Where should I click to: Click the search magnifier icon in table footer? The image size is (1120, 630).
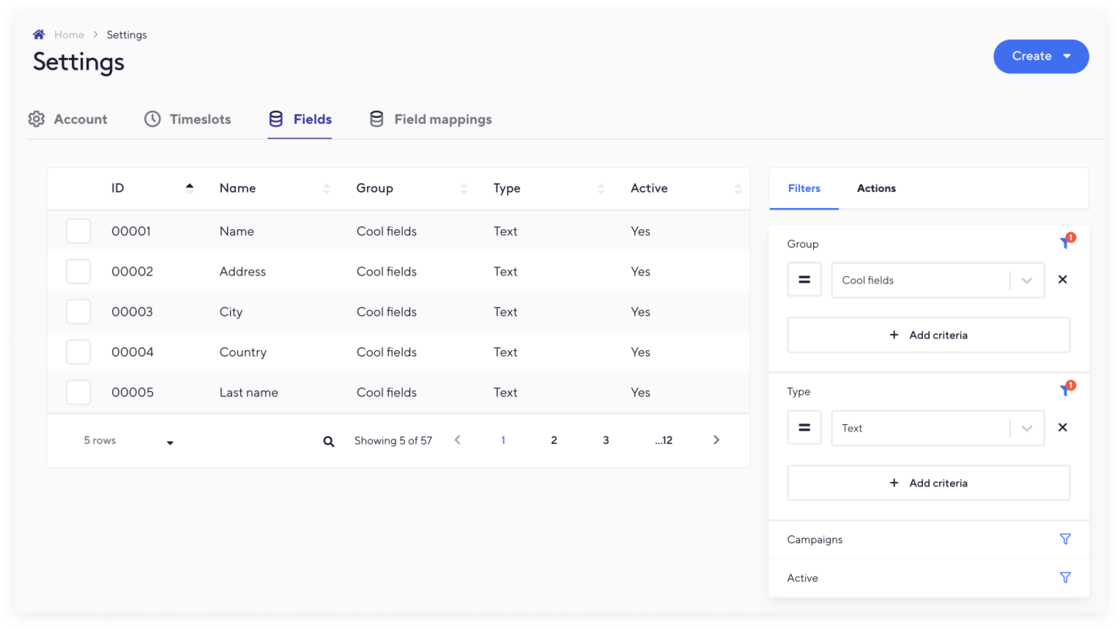[329, 441]
